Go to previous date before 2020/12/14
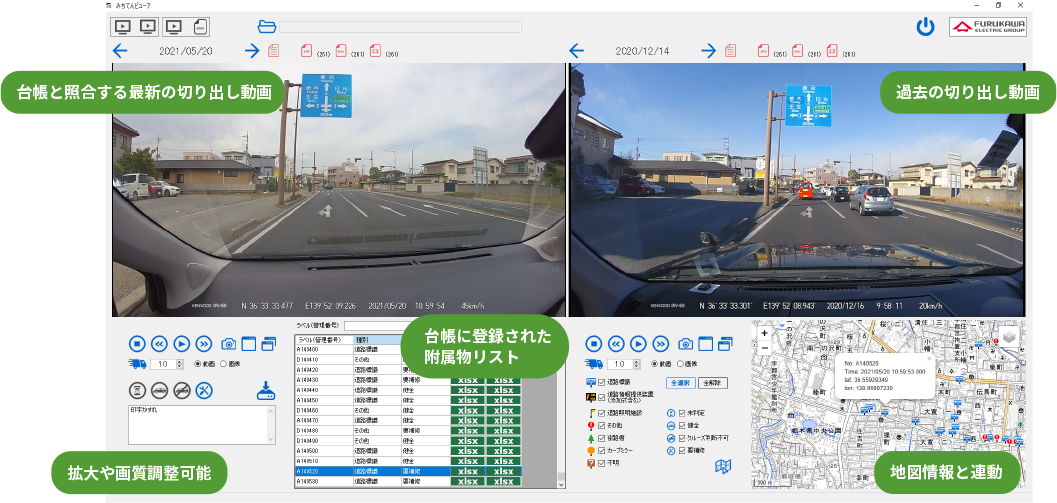This screenshot has width=1057, height=503. tap(576, 51)
